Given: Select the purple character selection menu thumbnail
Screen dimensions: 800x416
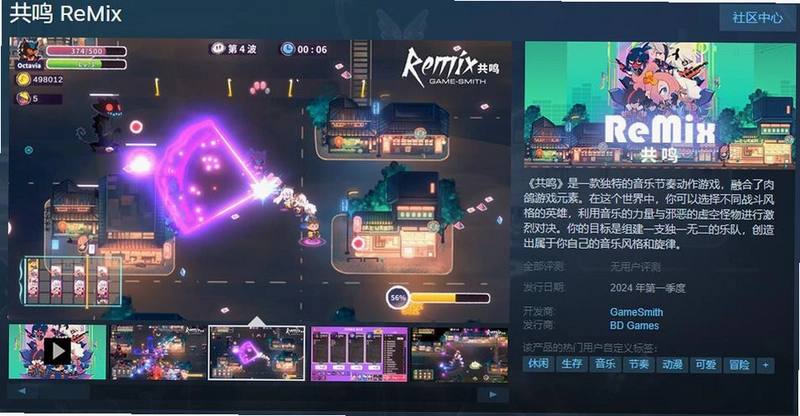Looking at the screenshot, I should tap(359, 354).
